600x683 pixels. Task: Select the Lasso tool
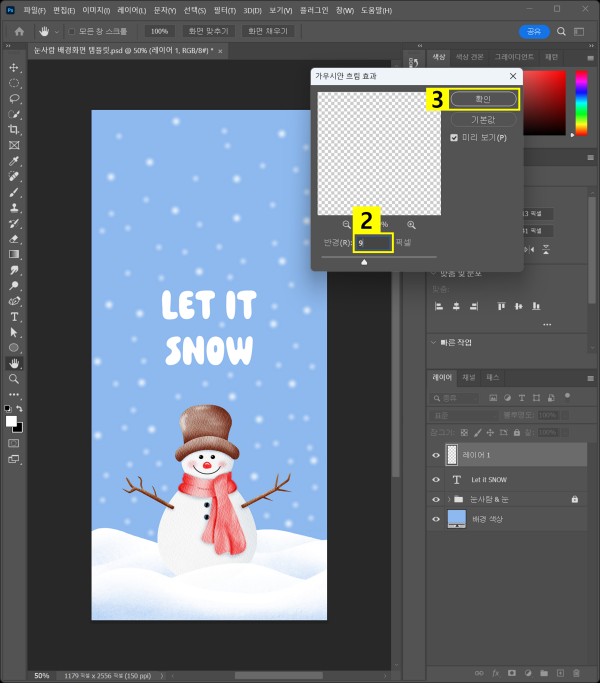(x=14, y=99)
